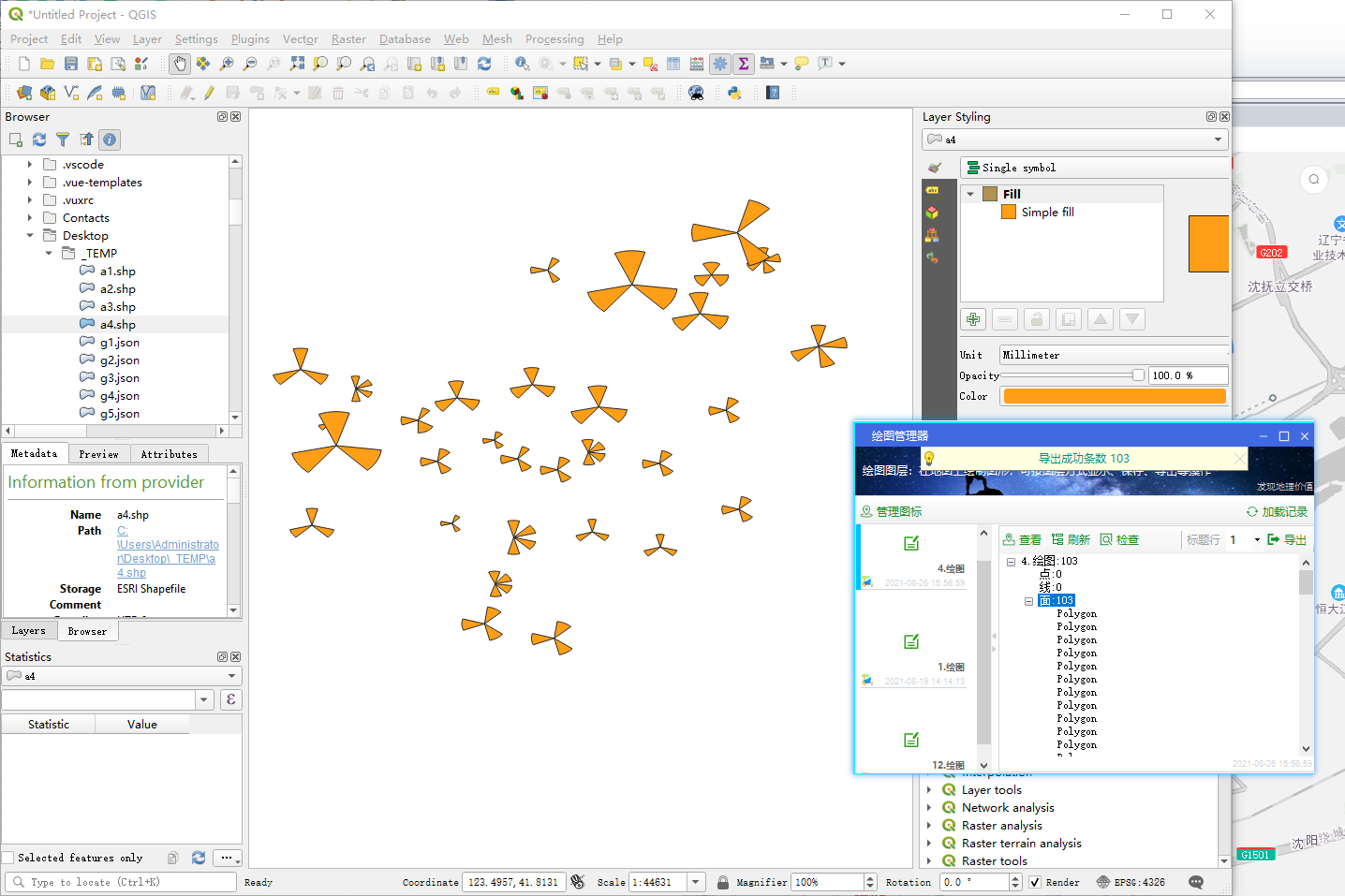Click the Zoom Full extent icon

point(297,64)
